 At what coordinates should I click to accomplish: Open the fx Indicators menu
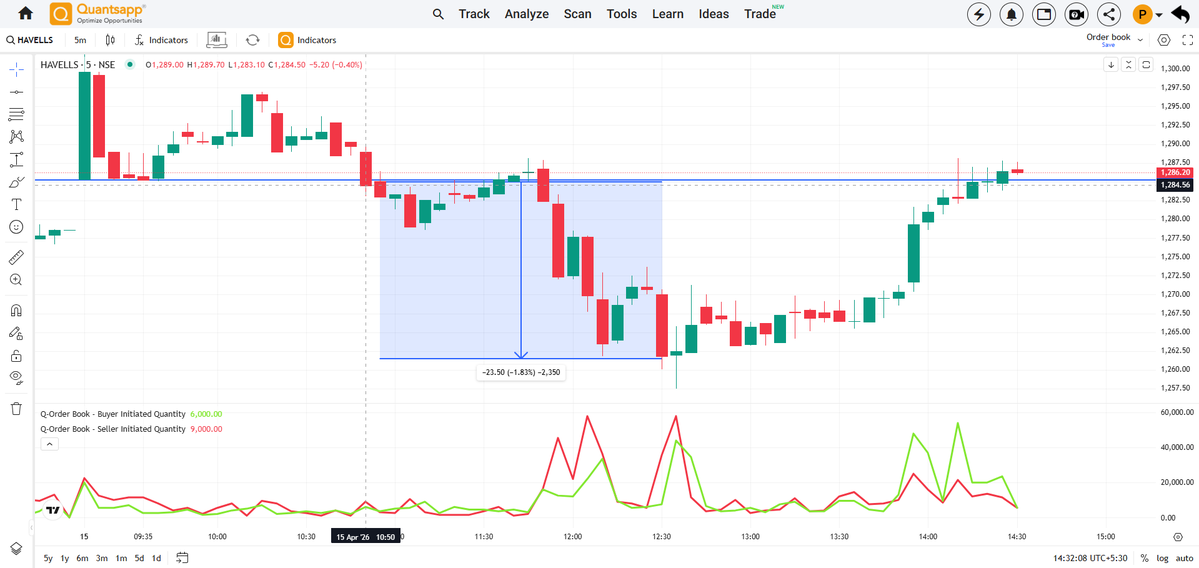tap(161, 40)
